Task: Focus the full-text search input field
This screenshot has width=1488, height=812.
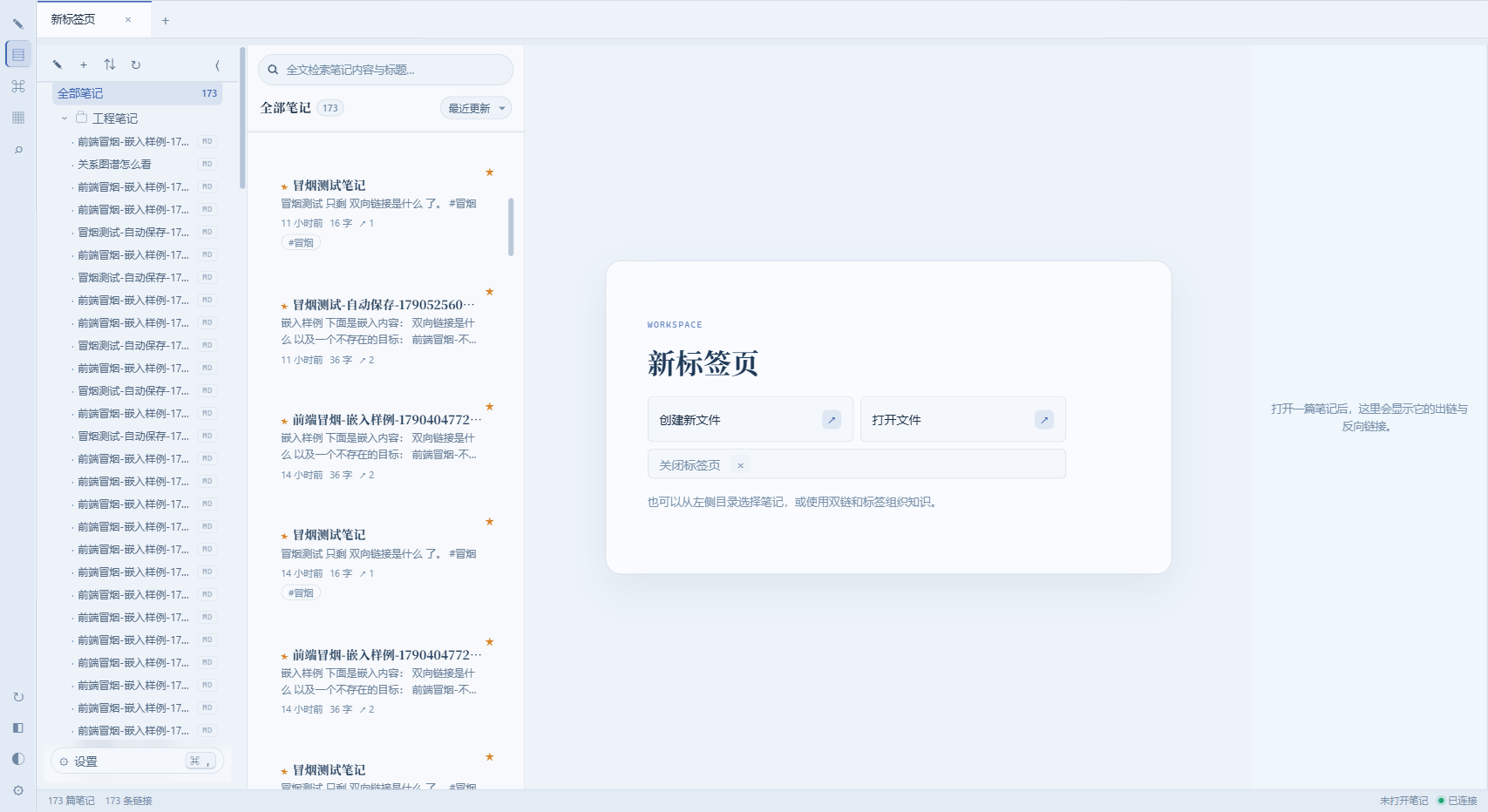Action: click(385, 70)
